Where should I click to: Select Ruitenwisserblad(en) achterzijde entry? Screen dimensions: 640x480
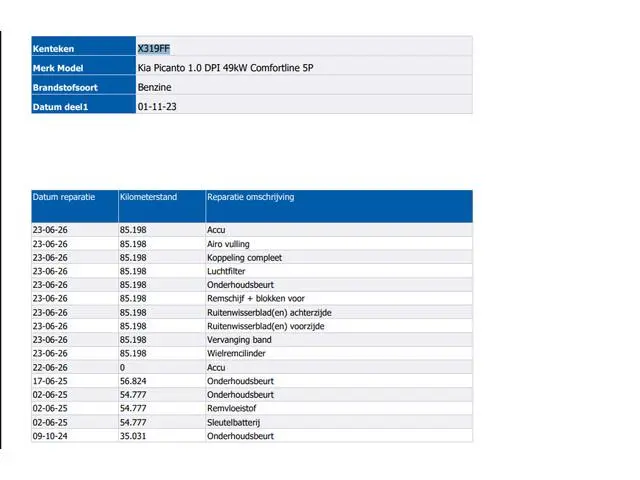pyautogui.click(x=269, y=313)
